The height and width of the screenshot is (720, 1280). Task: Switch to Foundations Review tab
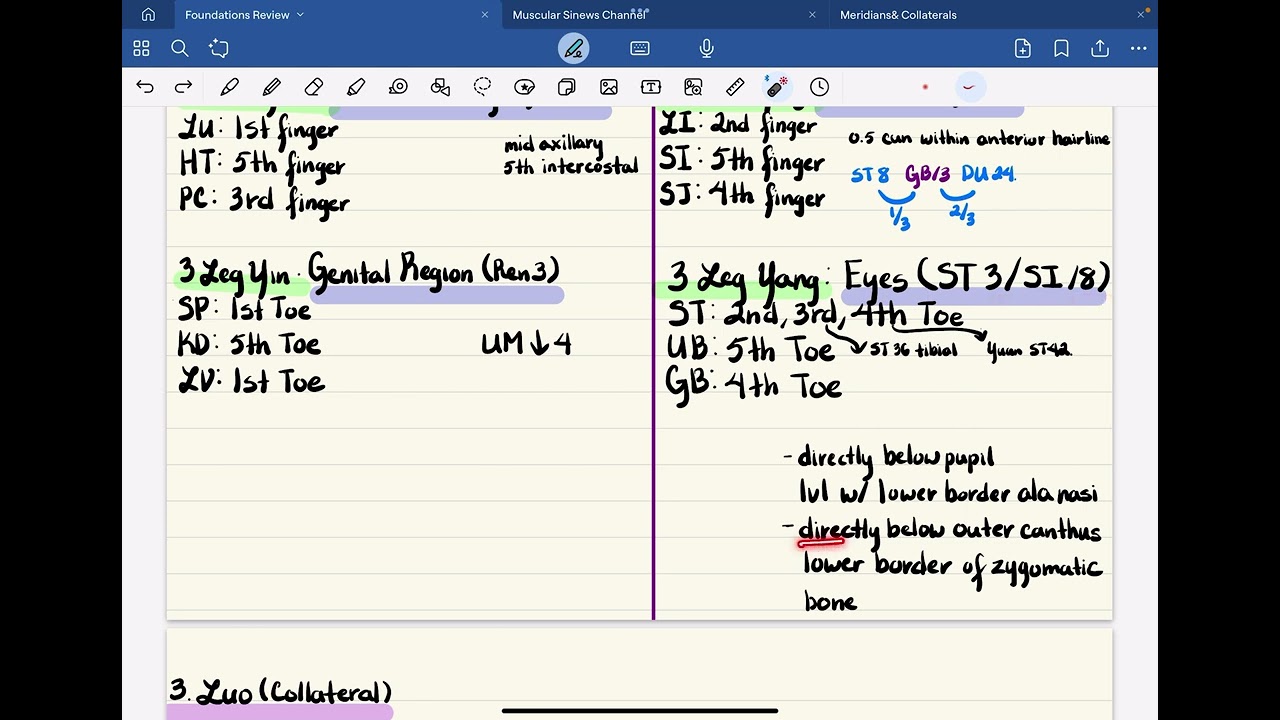[x=237, y=15]
